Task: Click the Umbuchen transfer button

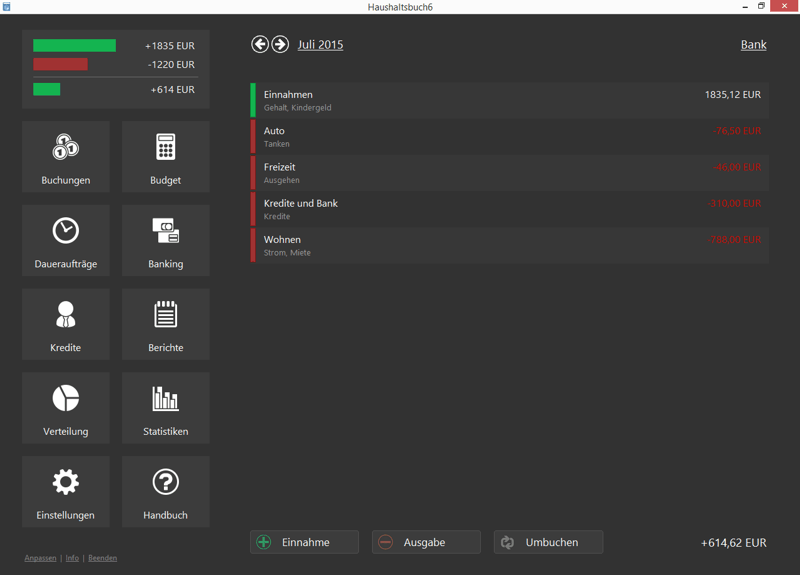Action: coord(548,542)
